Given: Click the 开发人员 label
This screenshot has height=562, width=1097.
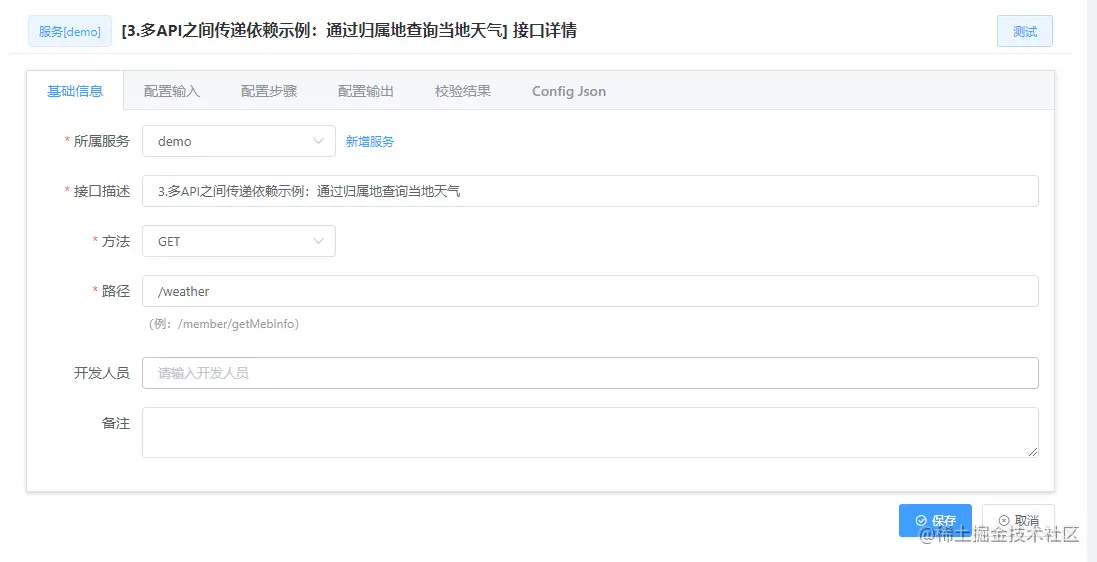Looking at the screenshot, I should pyautogui.click(x=101, y=373).
